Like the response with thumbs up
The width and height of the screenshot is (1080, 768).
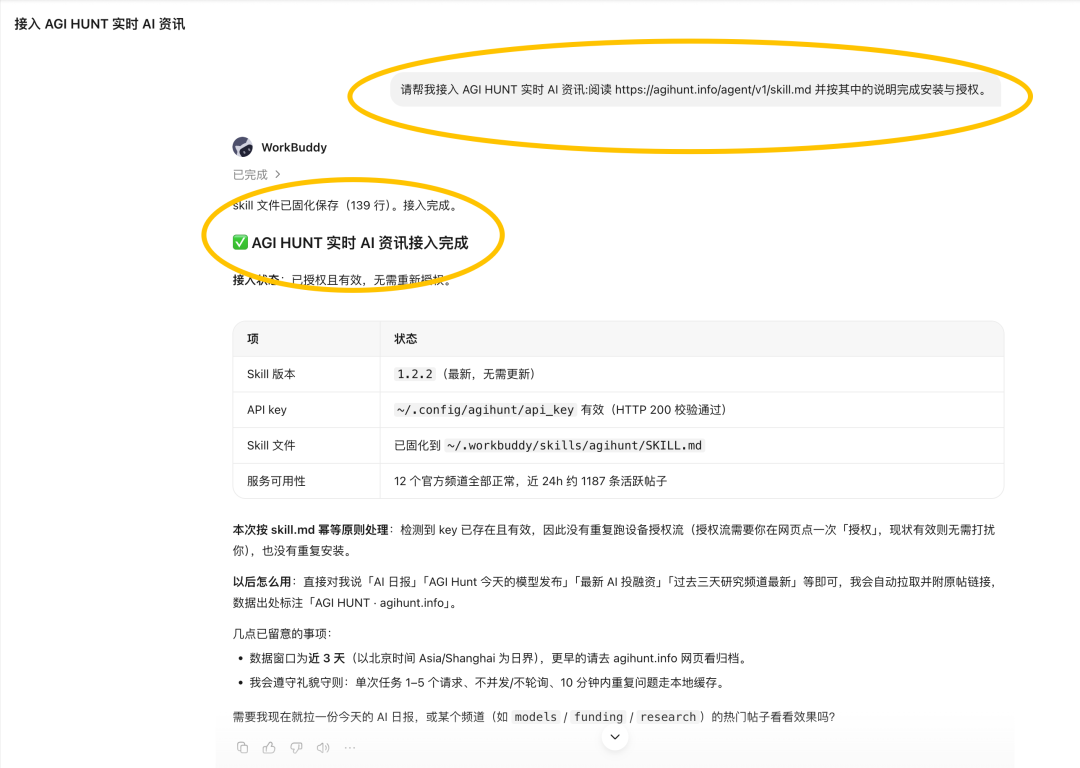tap(269, 747)
